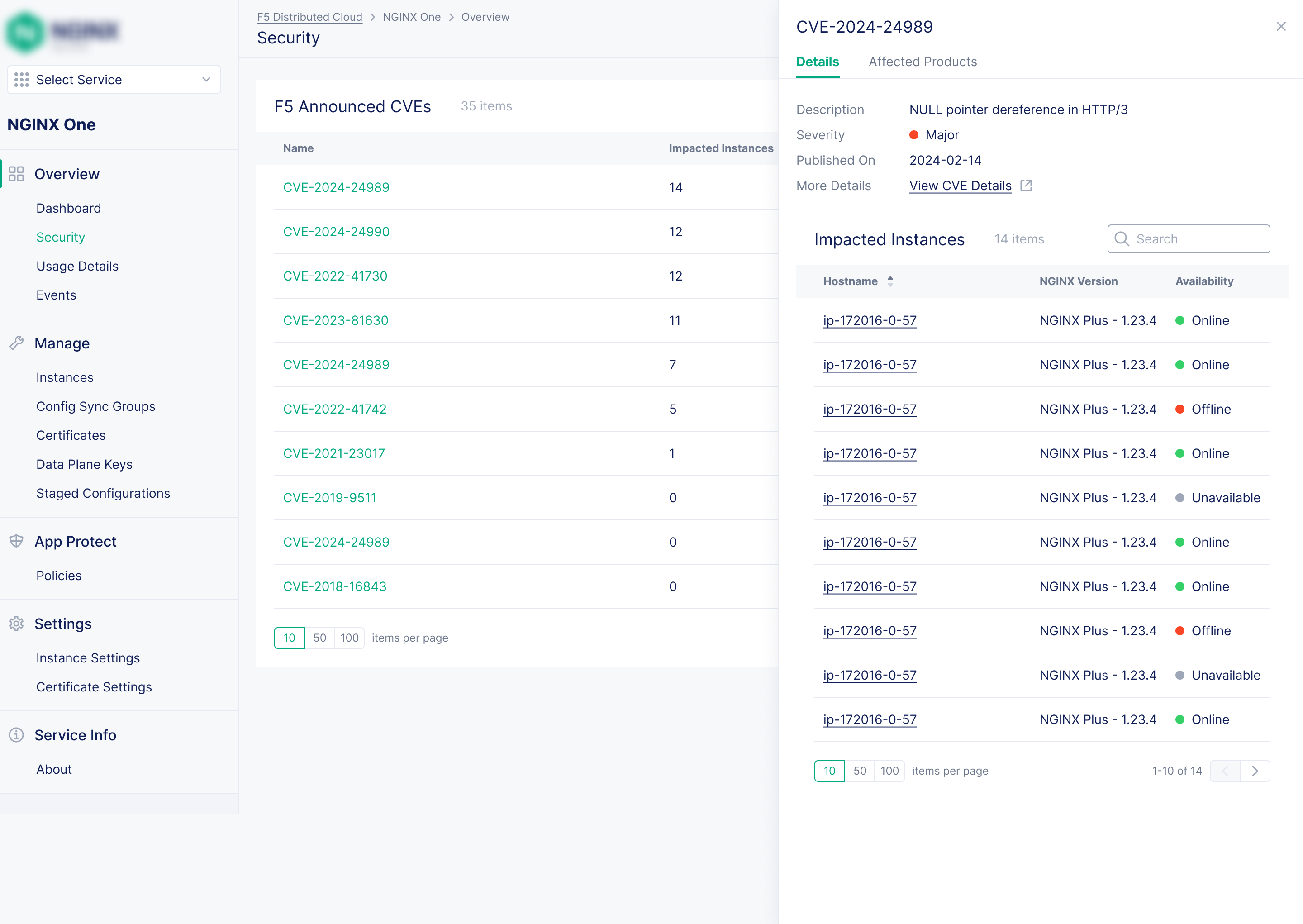Set CVE list to 50 items per page
Image resolution: width=1303 pixels, height=924 pixels.
(x=319, y=638)
